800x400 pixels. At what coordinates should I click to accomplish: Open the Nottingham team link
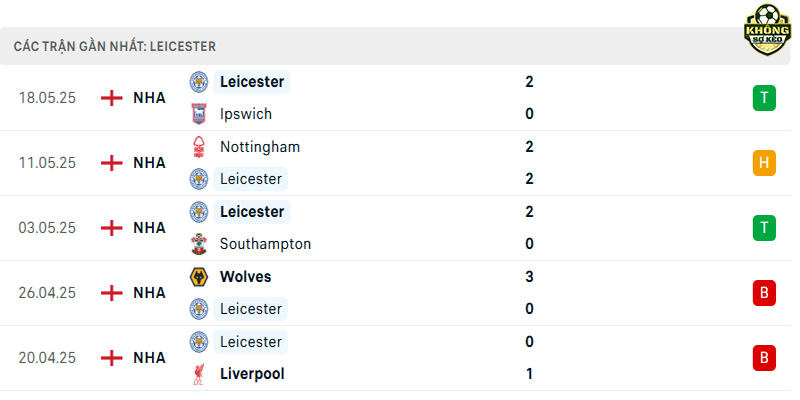click(260, 147)
